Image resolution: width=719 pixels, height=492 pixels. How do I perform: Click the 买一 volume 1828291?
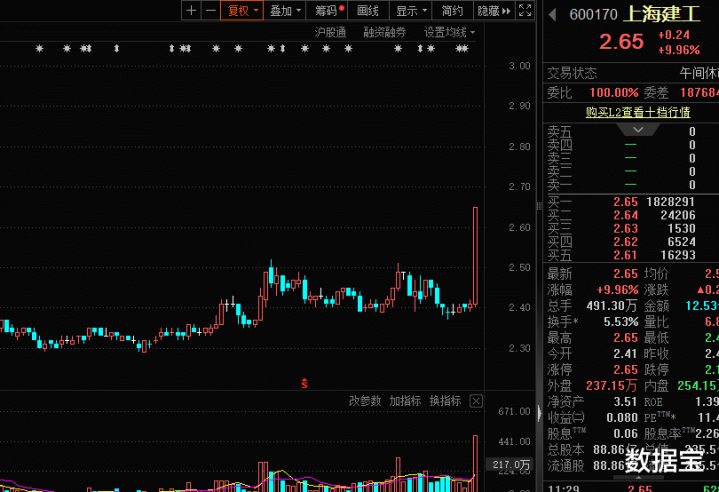tap(670, 202)
